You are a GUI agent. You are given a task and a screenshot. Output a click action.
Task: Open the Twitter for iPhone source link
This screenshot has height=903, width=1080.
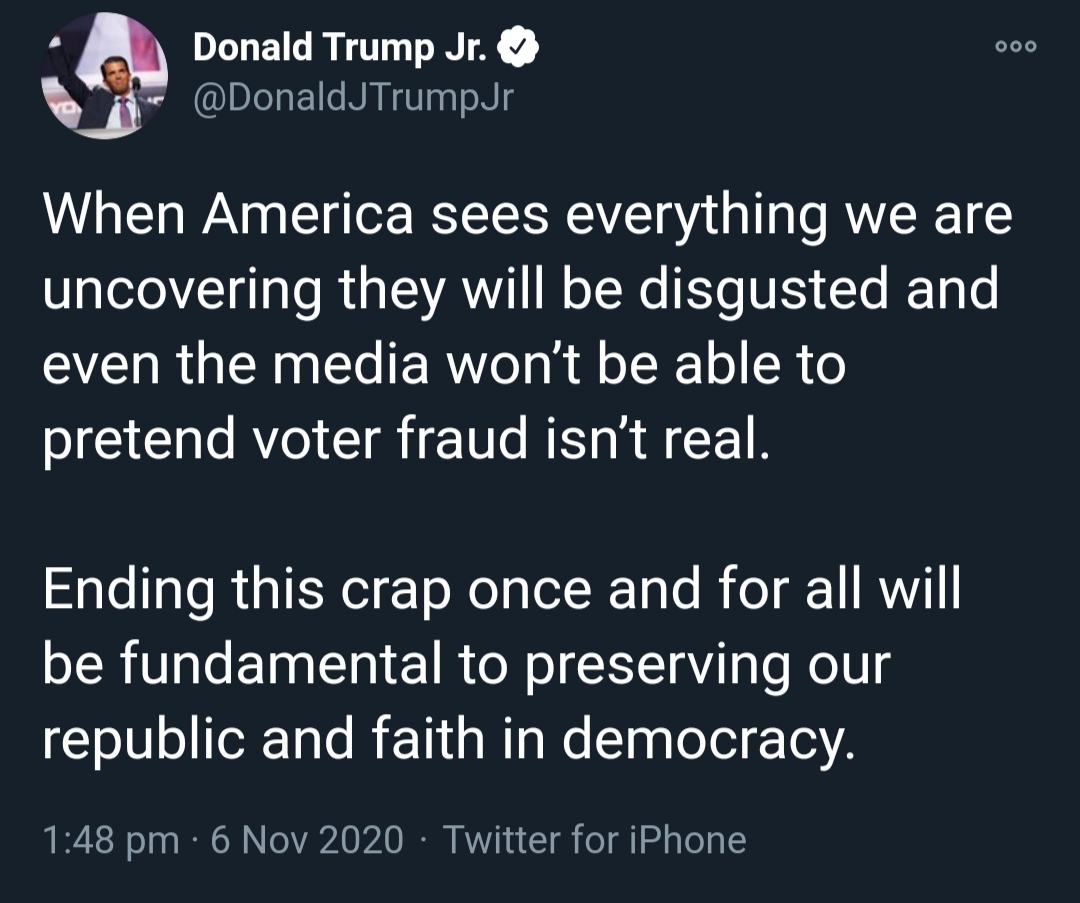point(594,839)
